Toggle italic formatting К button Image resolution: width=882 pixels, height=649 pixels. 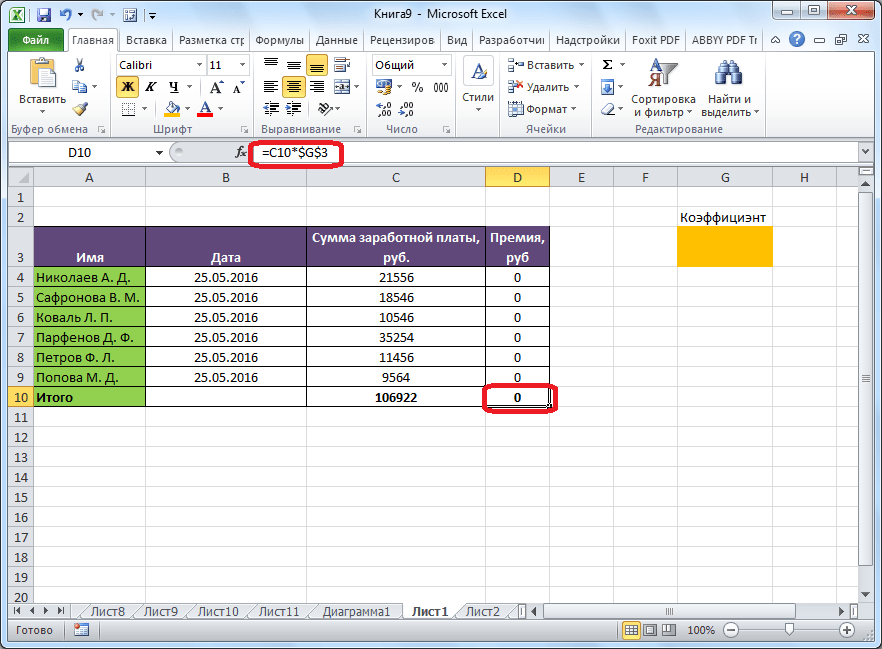tap(151, 87)
